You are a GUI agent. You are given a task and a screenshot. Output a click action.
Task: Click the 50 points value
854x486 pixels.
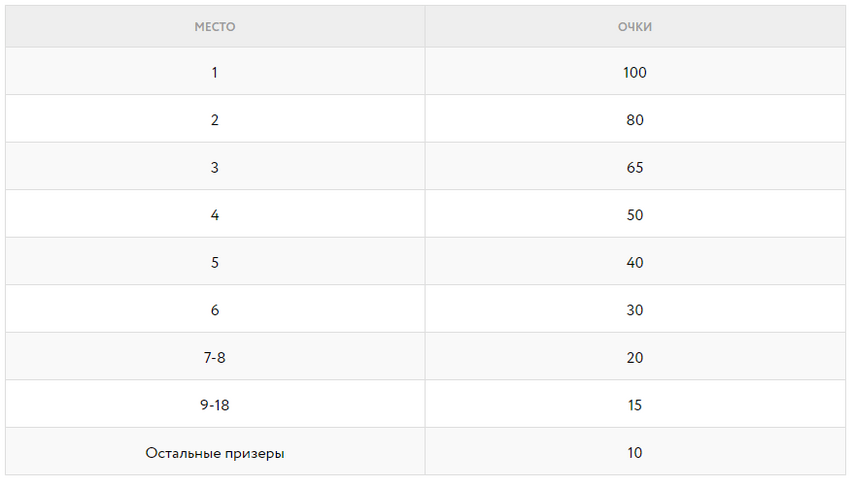coord(635,215)
